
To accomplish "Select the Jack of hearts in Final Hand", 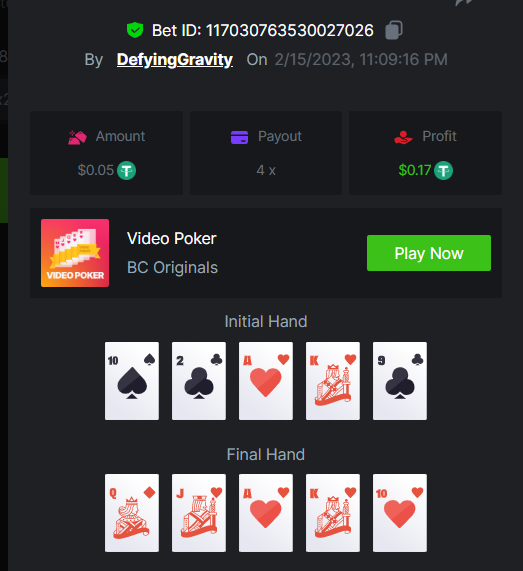I will (199, 513).
